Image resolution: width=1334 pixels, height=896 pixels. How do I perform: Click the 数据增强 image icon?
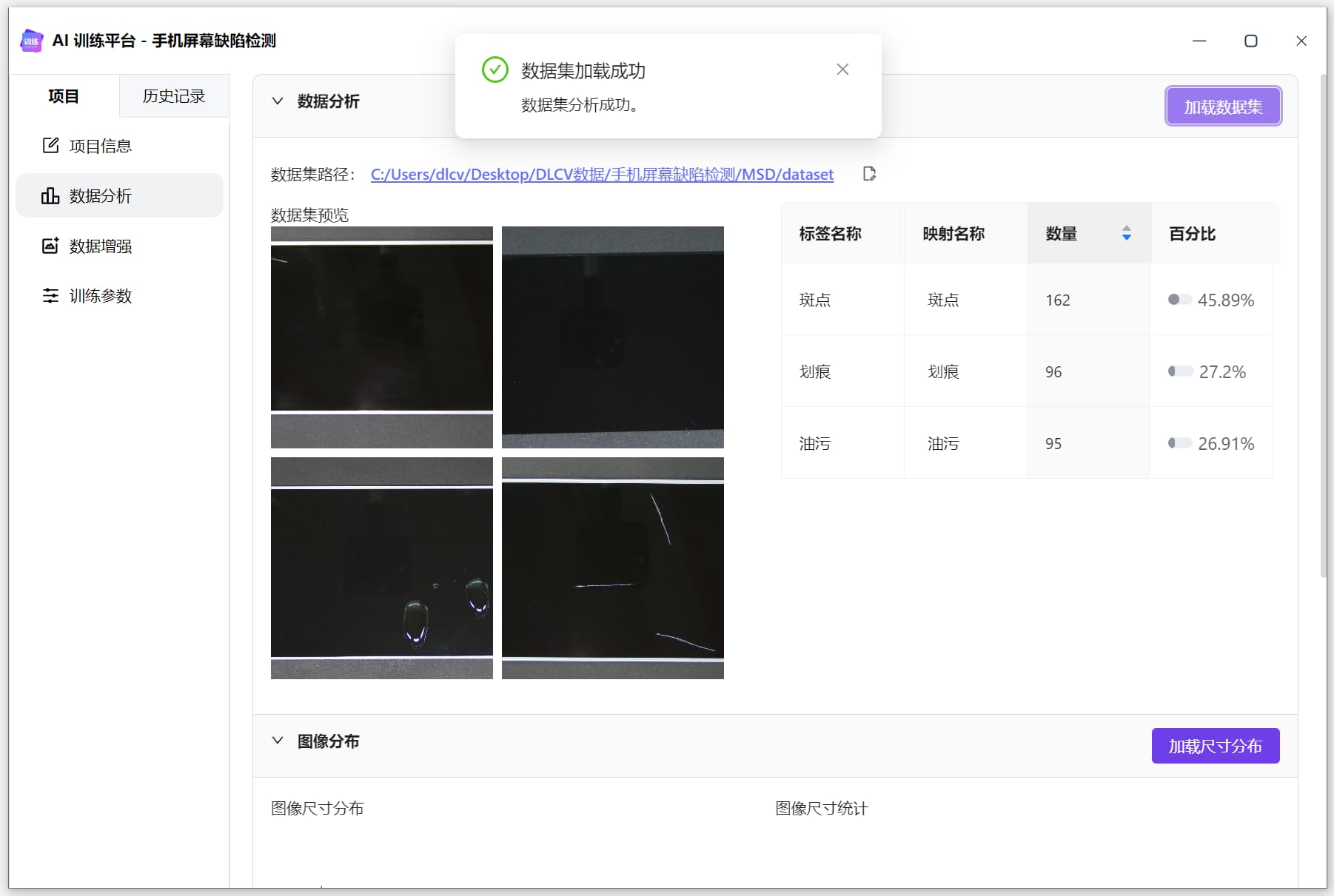[x=50, y=246]
